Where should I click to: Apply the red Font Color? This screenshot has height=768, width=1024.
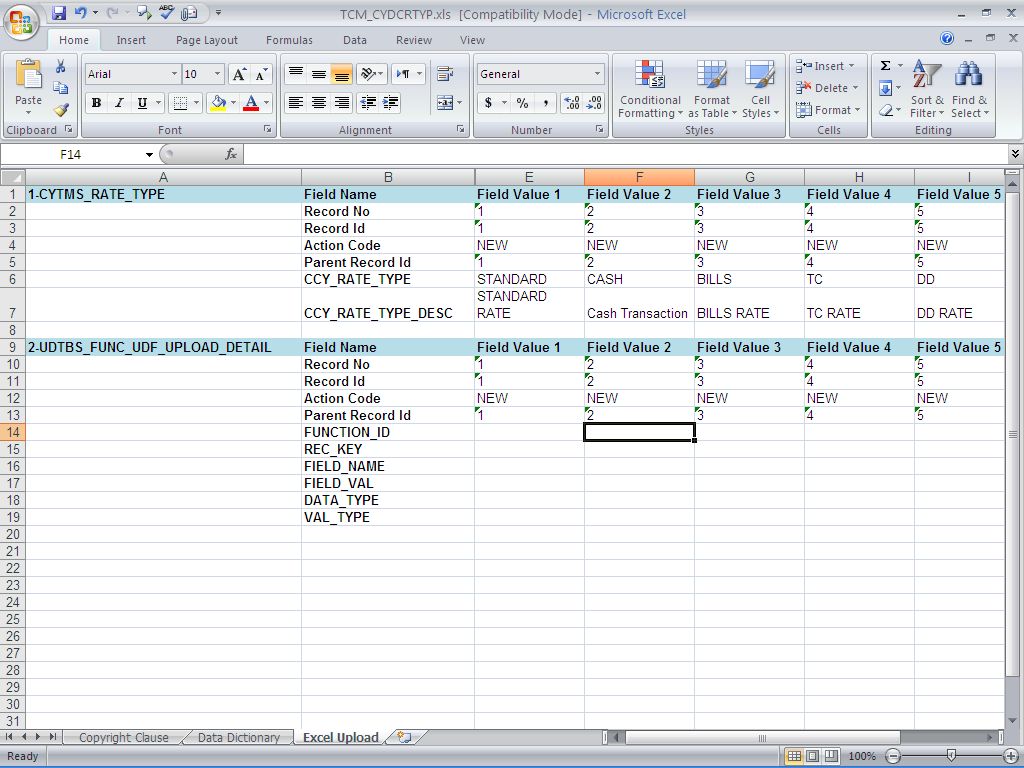[251, 103]
